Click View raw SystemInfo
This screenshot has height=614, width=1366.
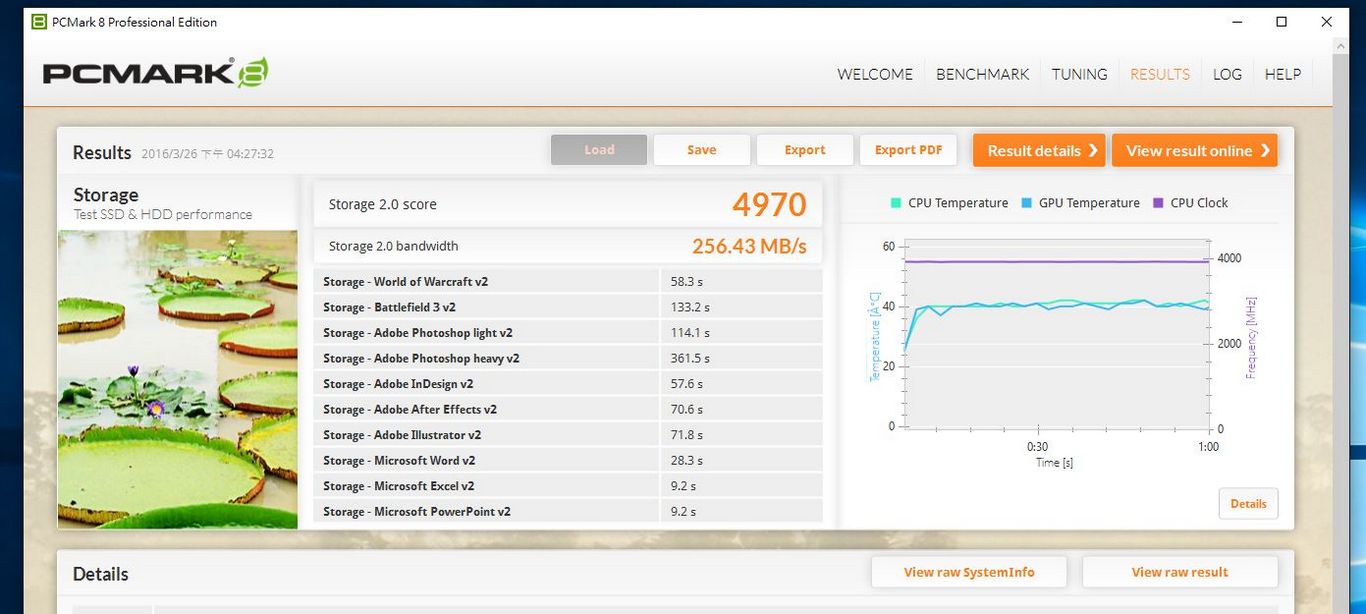pyautogui.click(x=969, y=572)
